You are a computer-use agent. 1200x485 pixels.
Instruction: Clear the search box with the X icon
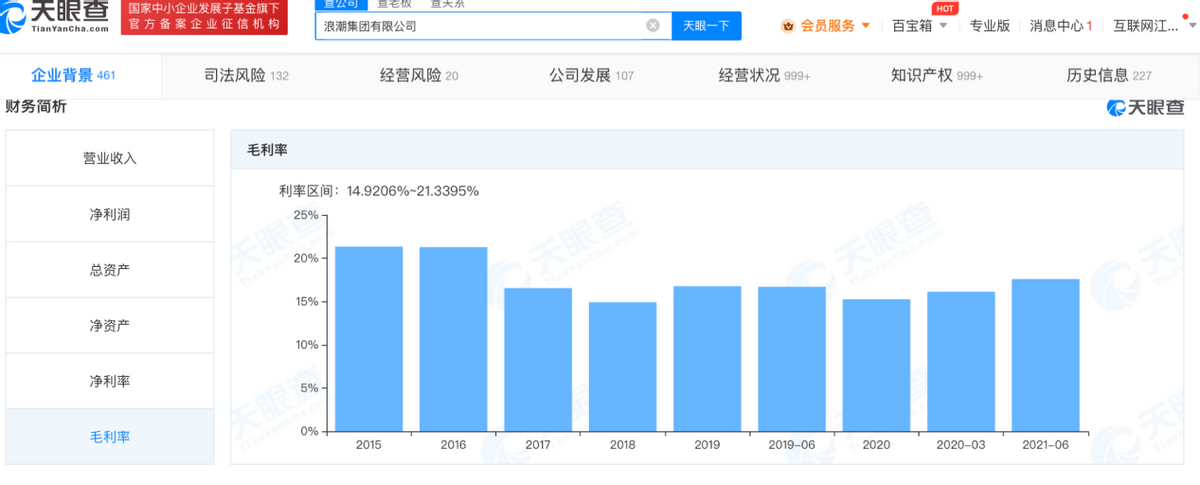653,26
